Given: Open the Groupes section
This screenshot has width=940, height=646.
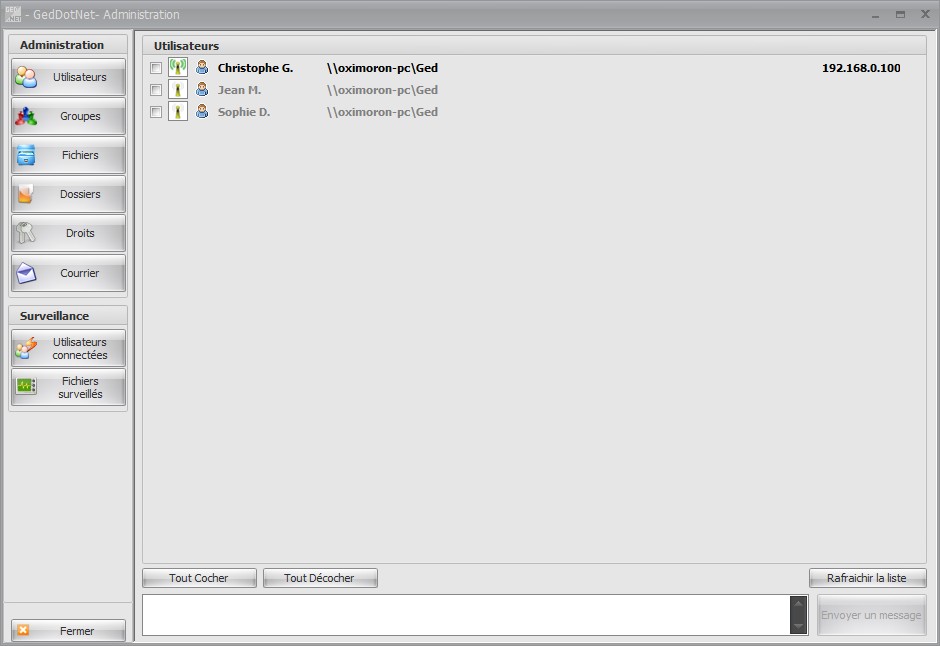Looking at the screenshot, I should [68, 116].
